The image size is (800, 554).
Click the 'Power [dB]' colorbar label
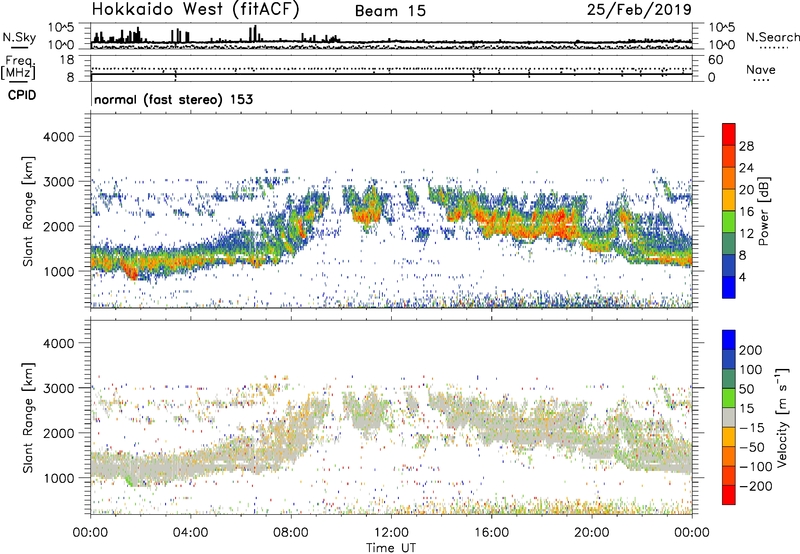(x=763, y=211)
